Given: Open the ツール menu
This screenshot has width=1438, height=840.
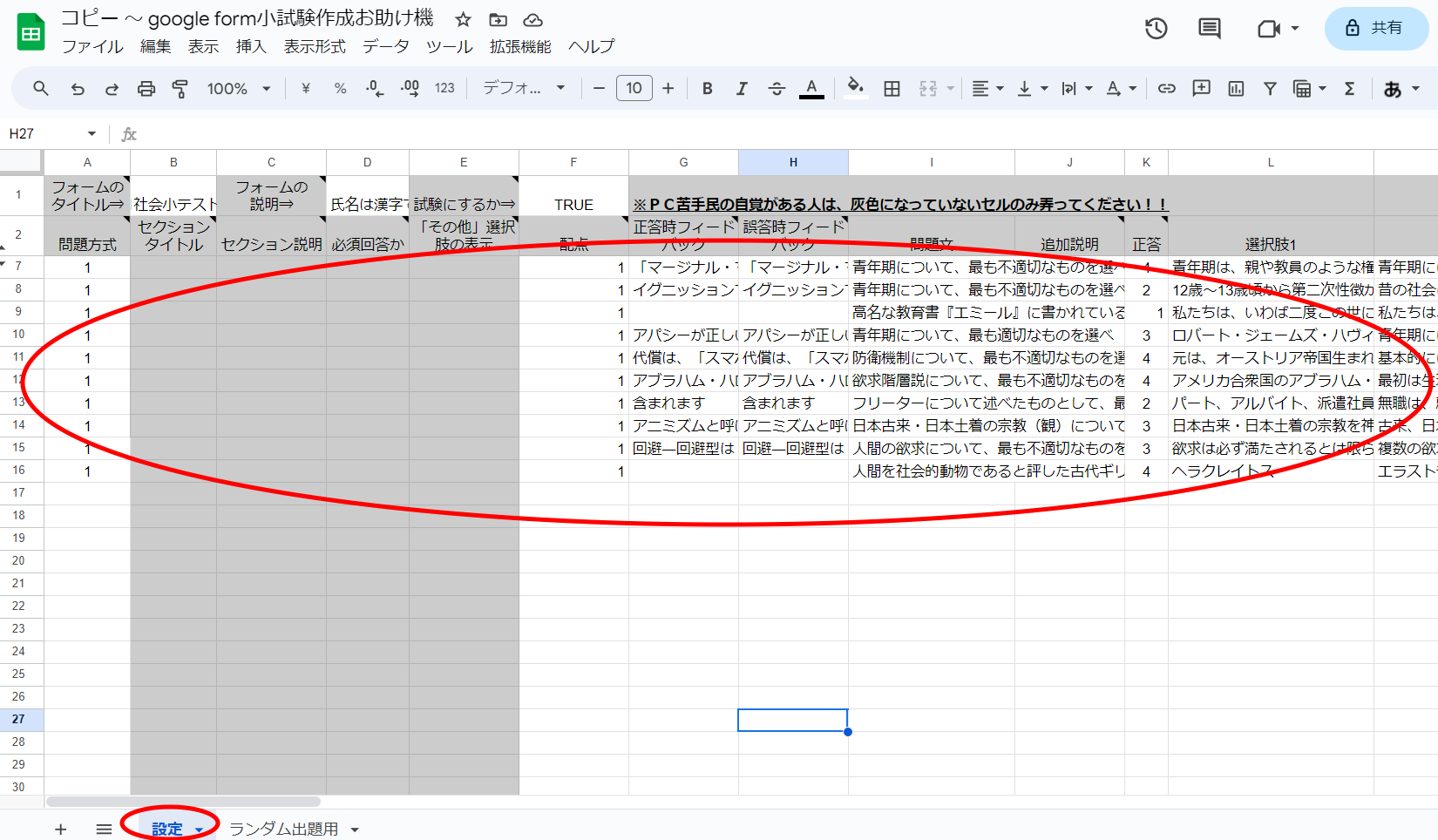Looking at the screenshot, I should pyautogui.click(x=450, y=47).
